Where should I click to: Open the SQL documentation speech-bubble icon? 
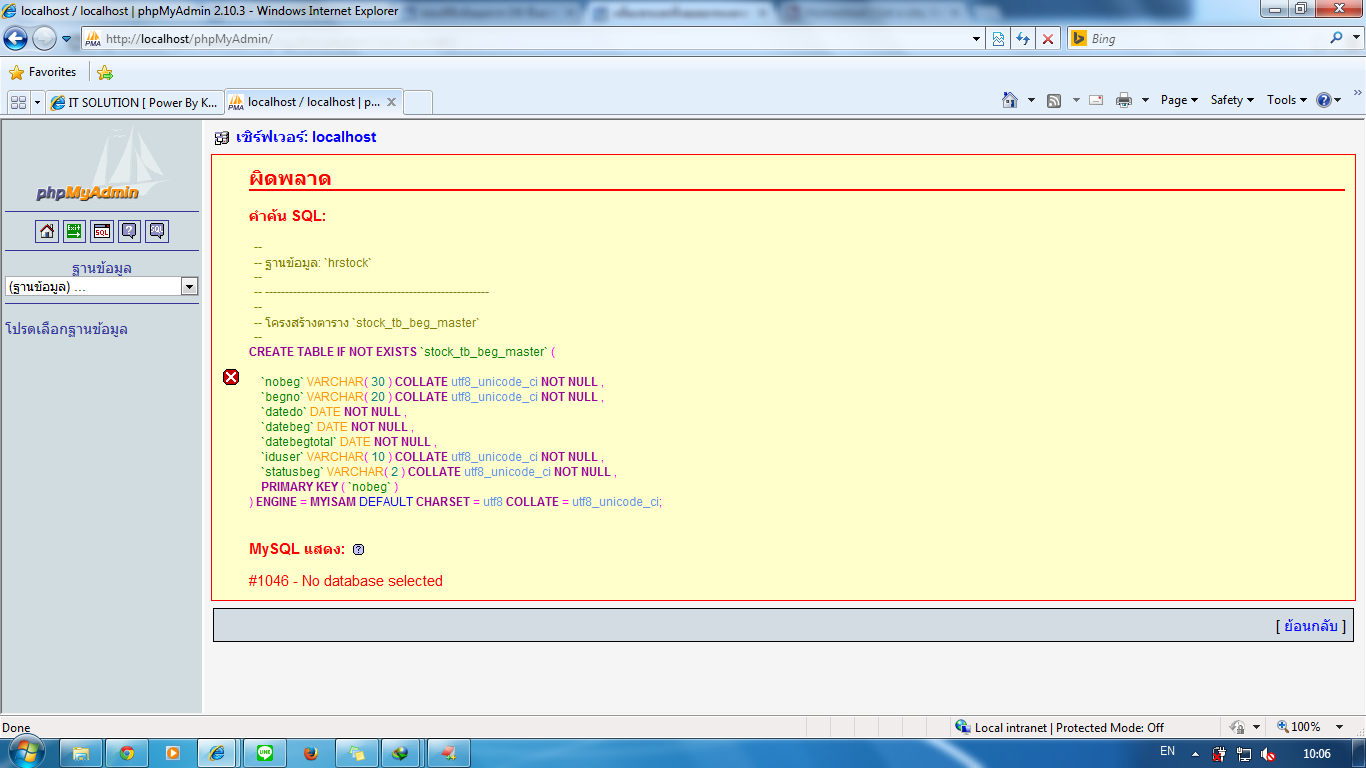pyautogui.click(x=157, y=231)
